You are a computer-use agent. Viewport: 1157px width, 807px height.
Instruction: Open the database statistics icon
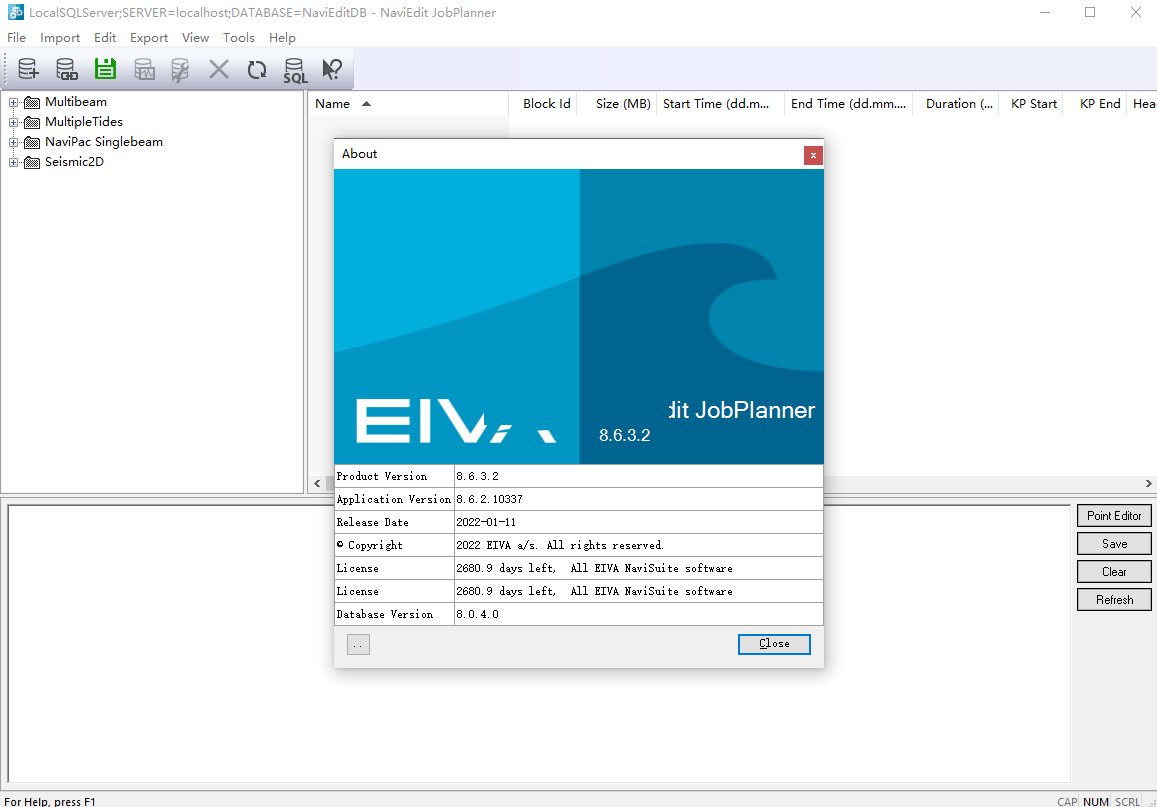click(143, 68)
